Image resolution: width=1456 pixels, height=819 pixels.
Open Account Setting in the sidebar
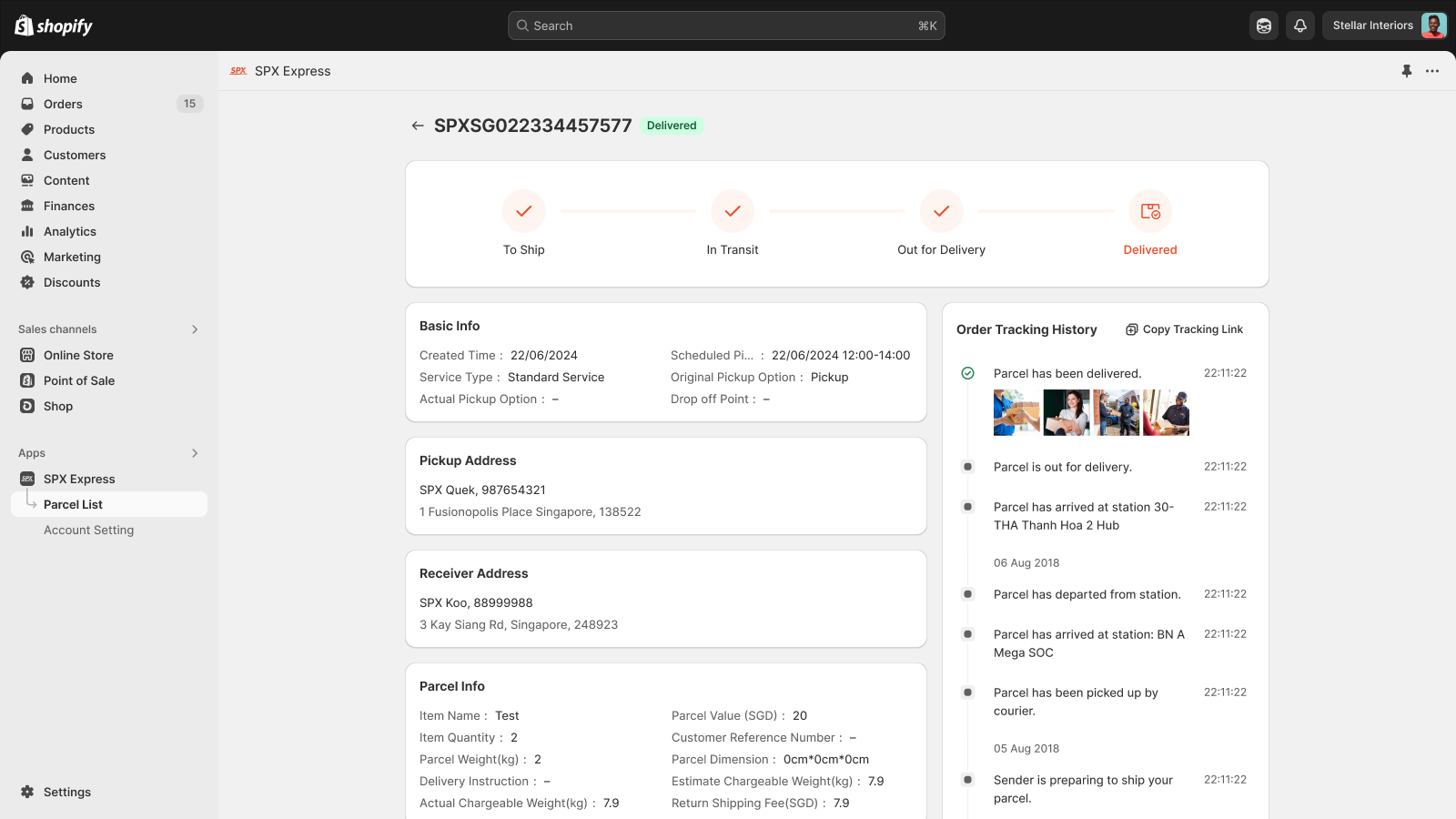88,530
